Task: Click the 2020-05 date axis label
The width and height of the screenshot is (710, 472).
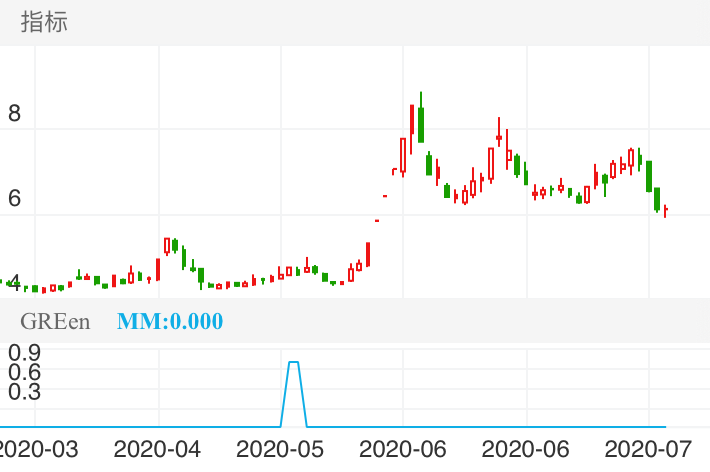Action: pos(281,450)
